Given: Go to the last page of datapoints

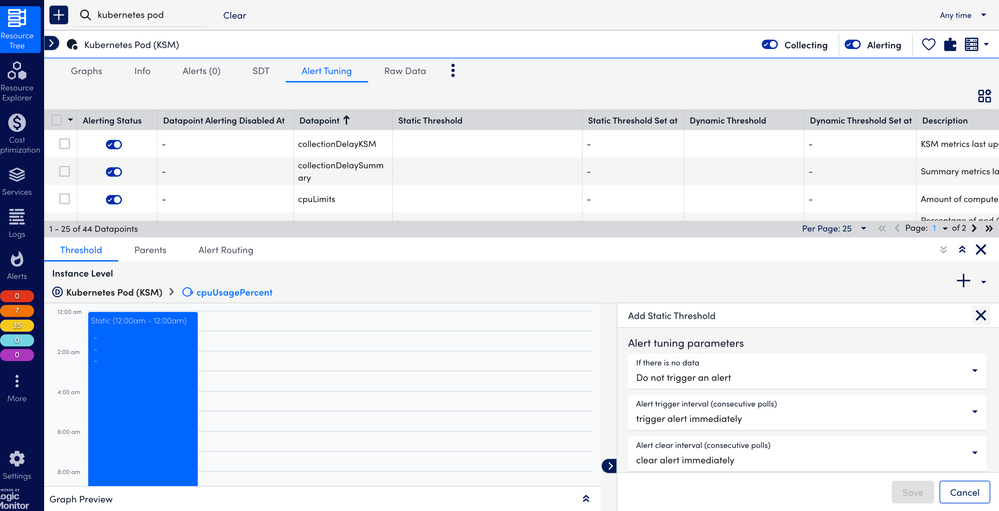Looking at the screenshot, I should coord(989,228).
